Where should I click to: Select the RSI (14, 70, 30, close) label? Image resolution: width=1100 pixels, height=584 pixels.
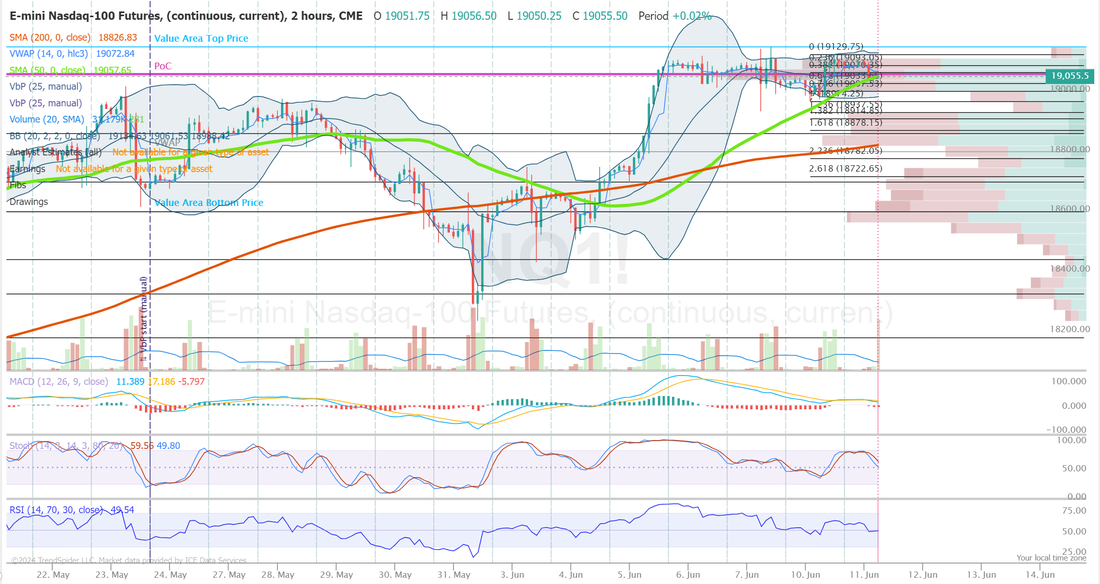(56, 510)
